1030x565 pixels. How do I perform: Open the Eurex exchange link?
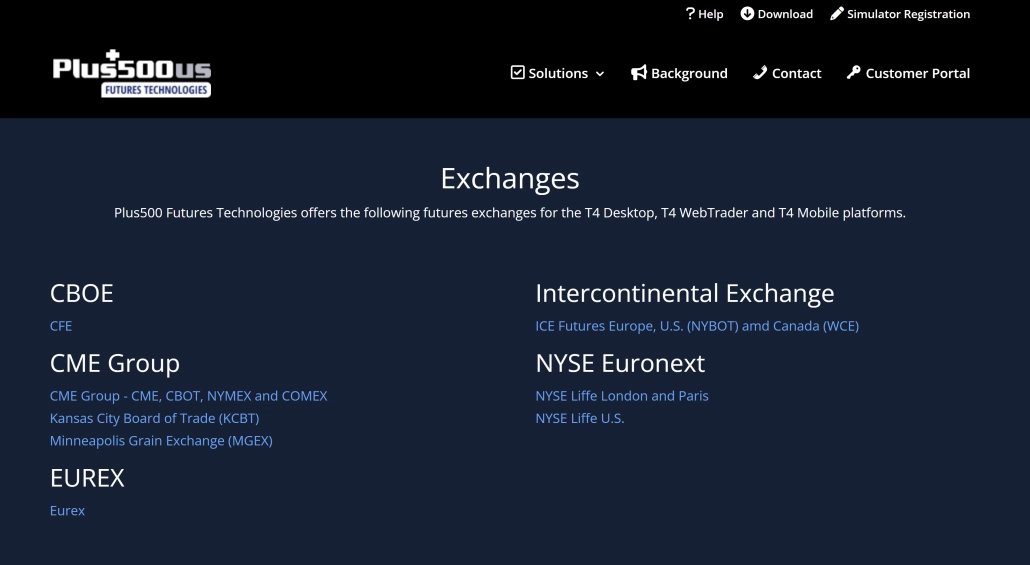[67, 511]
